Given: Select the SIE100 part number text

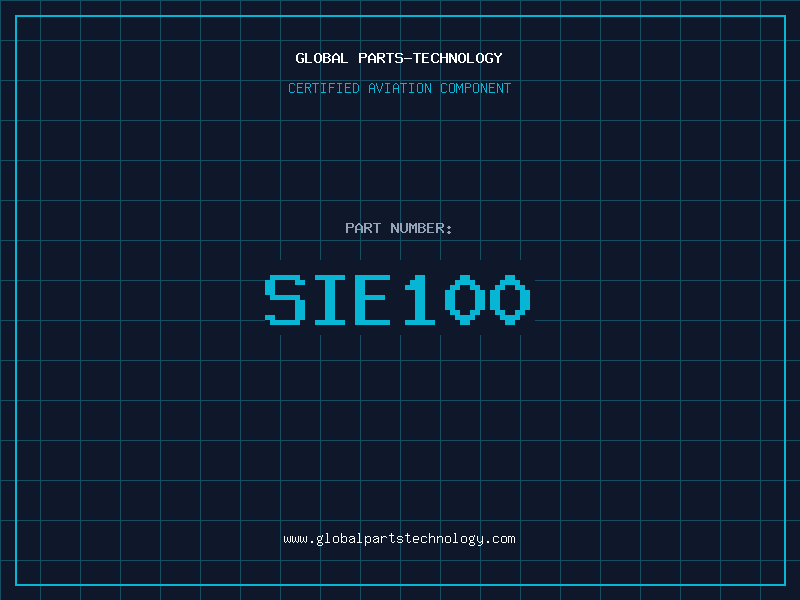Looking at the screenshot, I should [398, 299].
